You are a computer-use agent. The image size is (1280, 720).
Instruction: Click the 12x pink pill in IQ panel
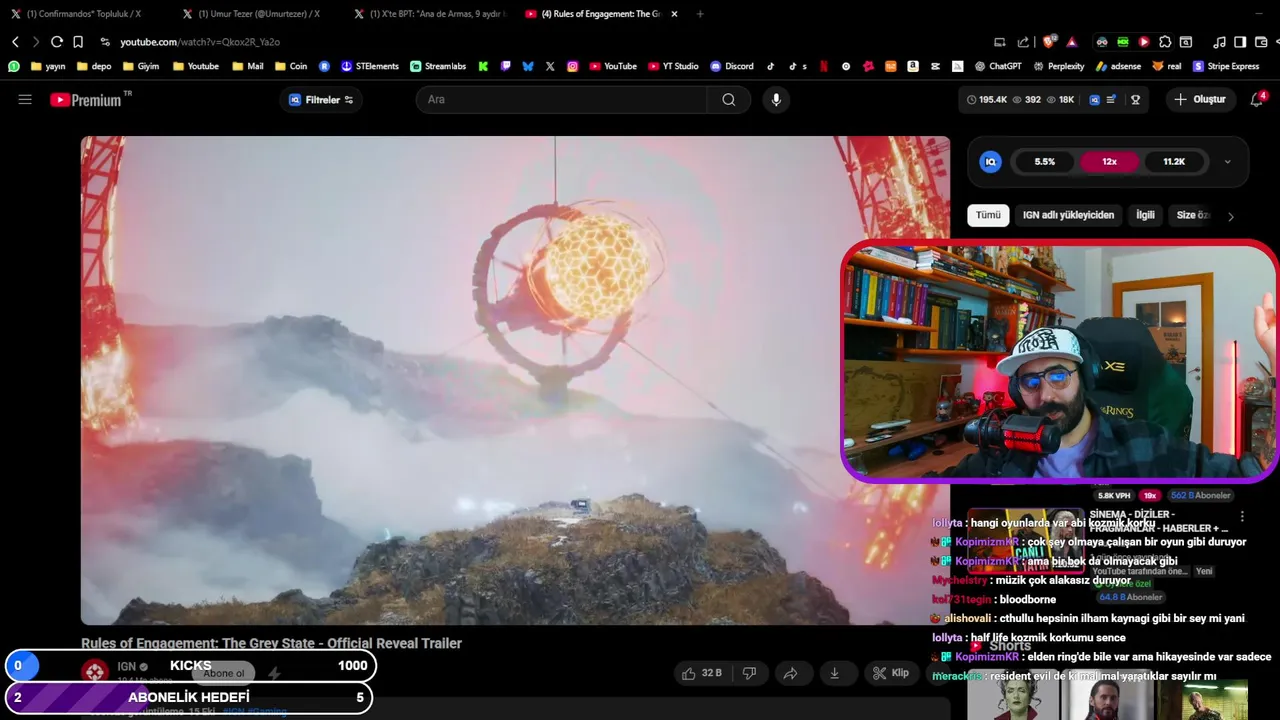[x=1109, y=161]
